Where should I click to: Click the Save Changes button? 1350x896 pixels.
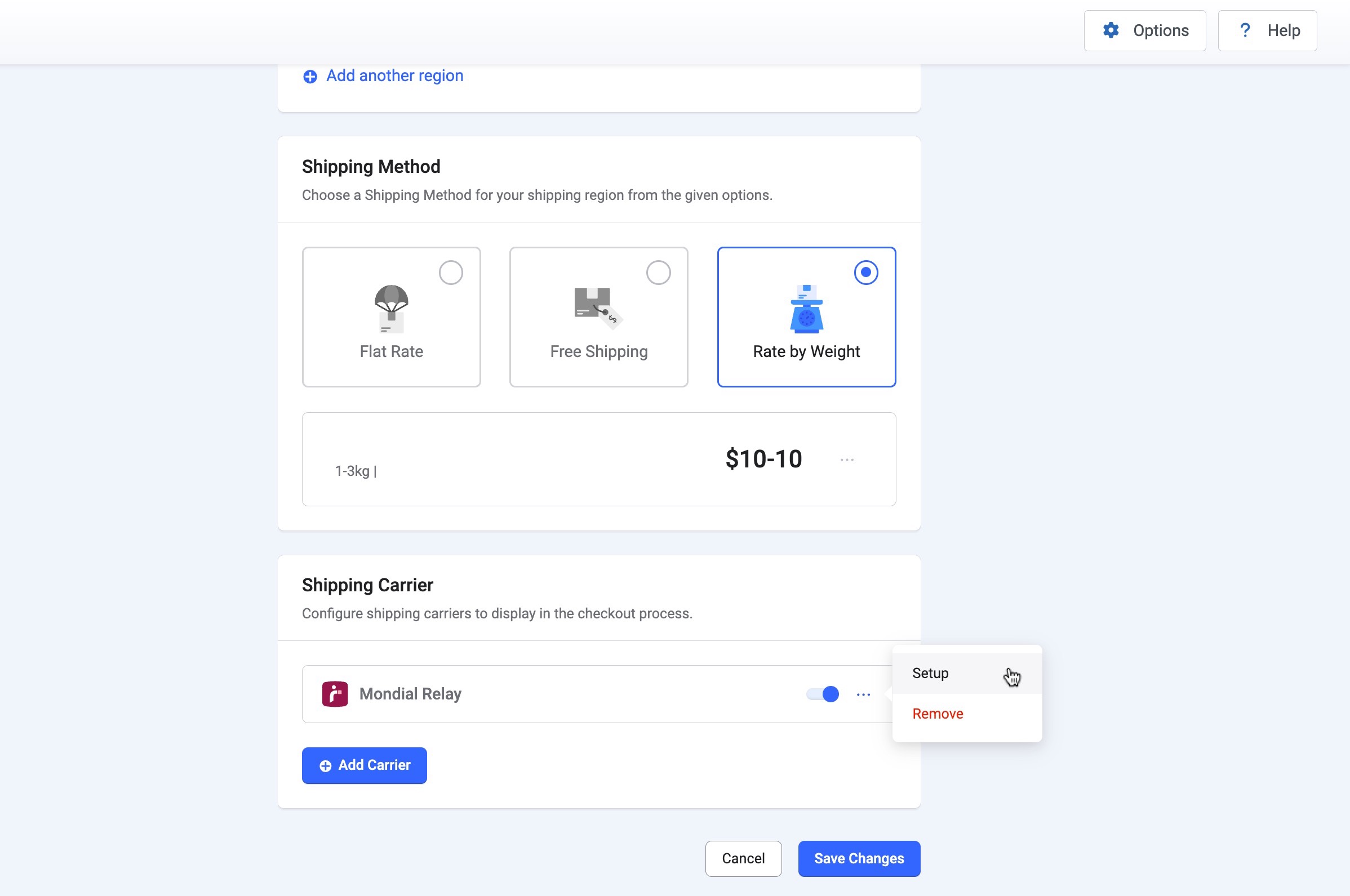click(859, 858)
